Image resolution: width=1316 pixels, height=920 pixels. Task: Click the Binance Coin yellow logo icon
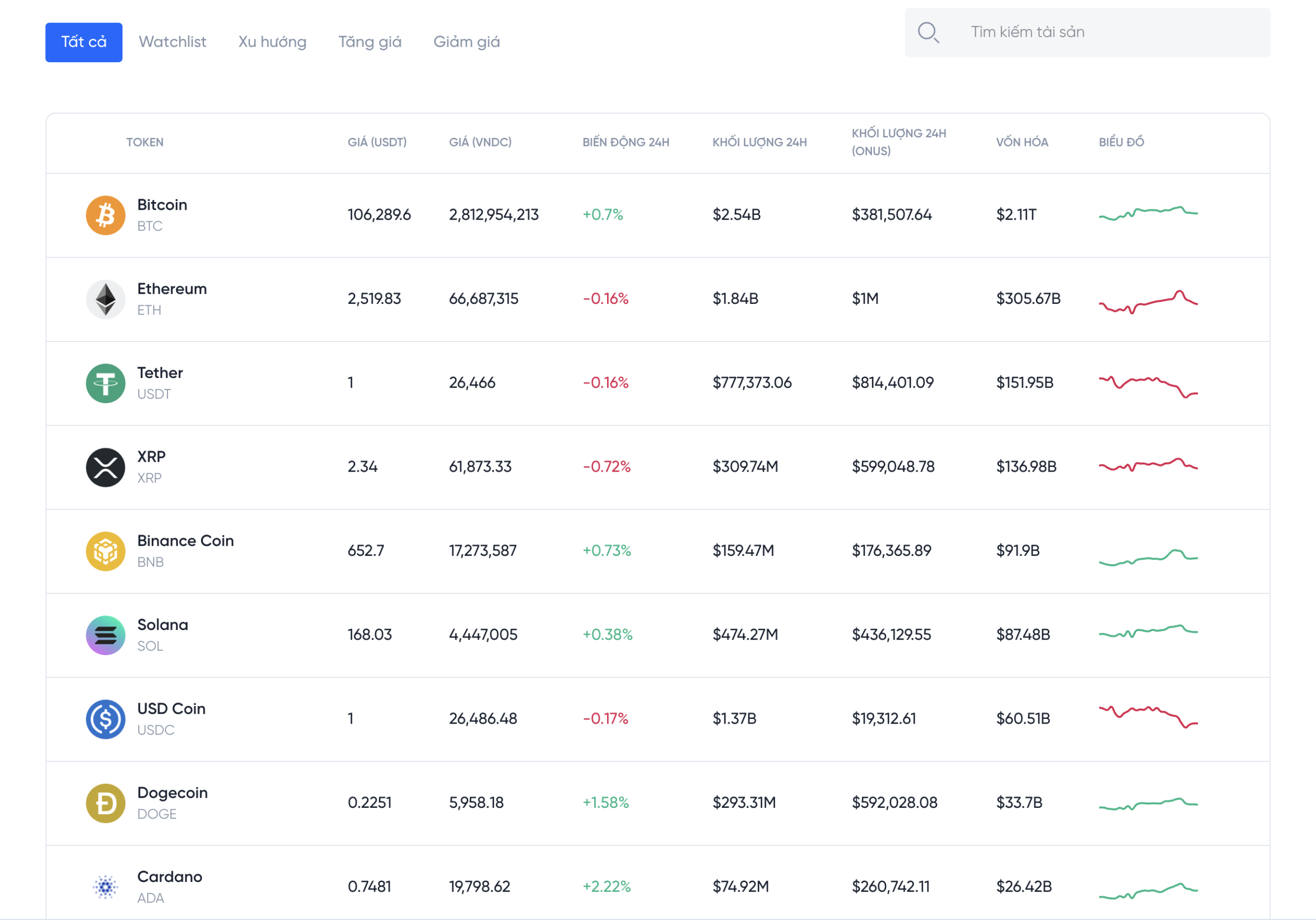tap(105, 551)
